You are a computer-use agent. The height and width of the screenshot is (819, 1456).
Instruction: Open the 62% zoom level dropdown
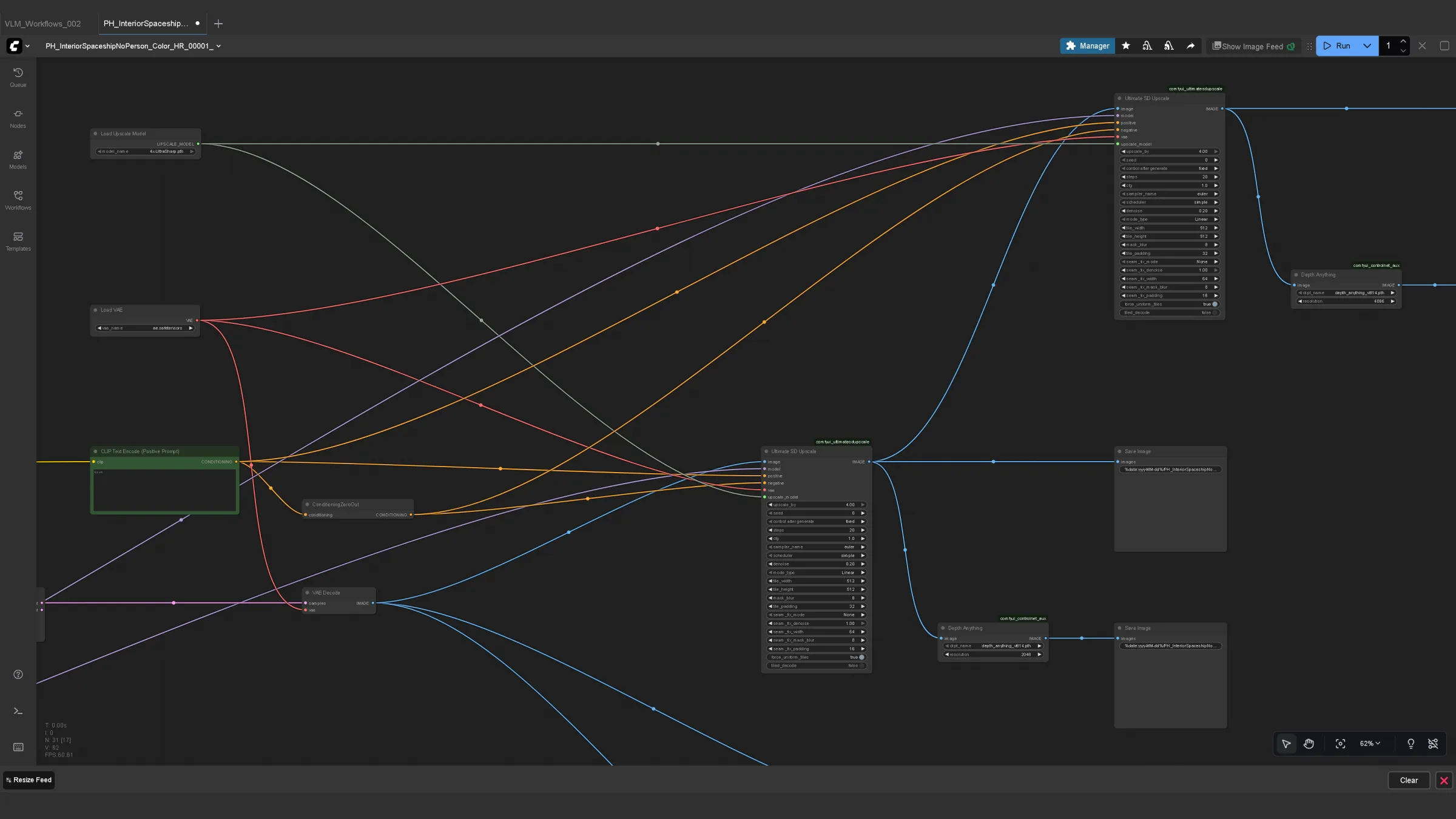(x=1370, y=744)
